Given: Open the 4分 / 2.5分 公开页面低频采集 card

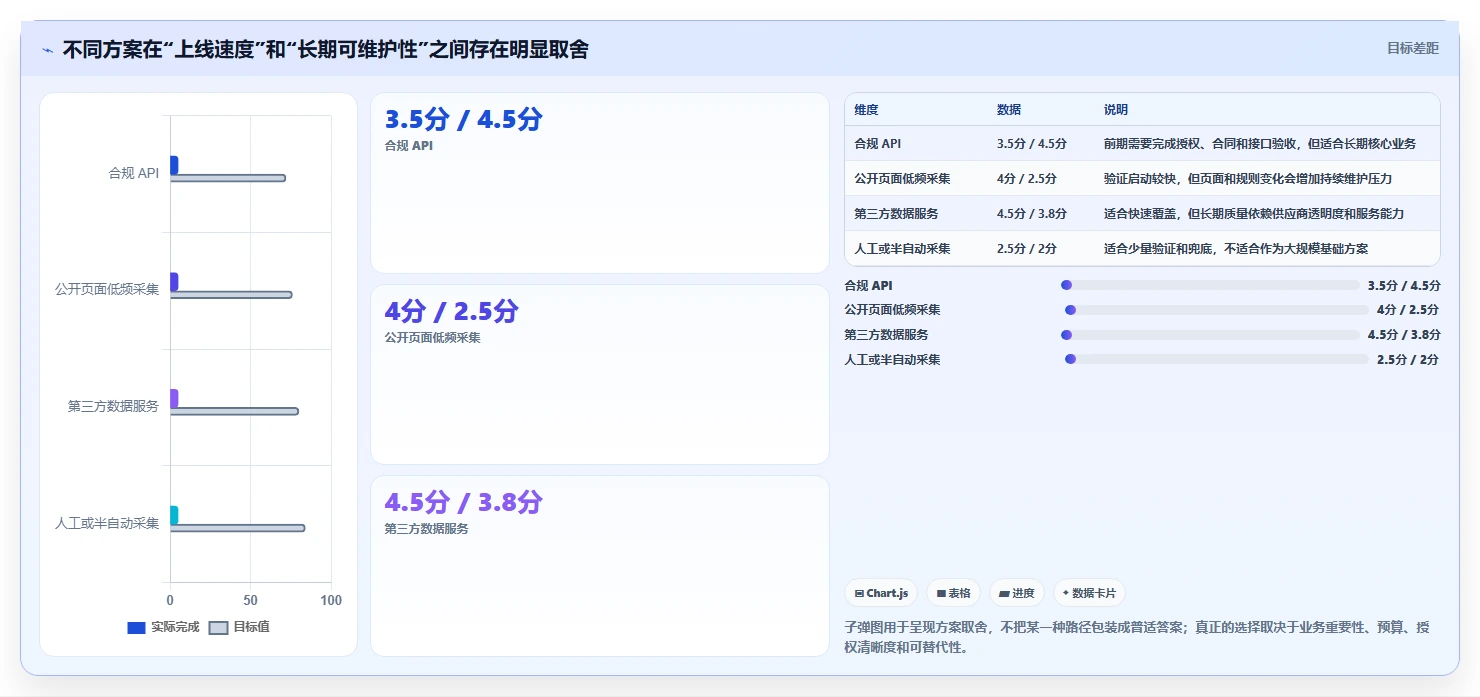Looking at the screenshot, I should [x=600, y=375].
